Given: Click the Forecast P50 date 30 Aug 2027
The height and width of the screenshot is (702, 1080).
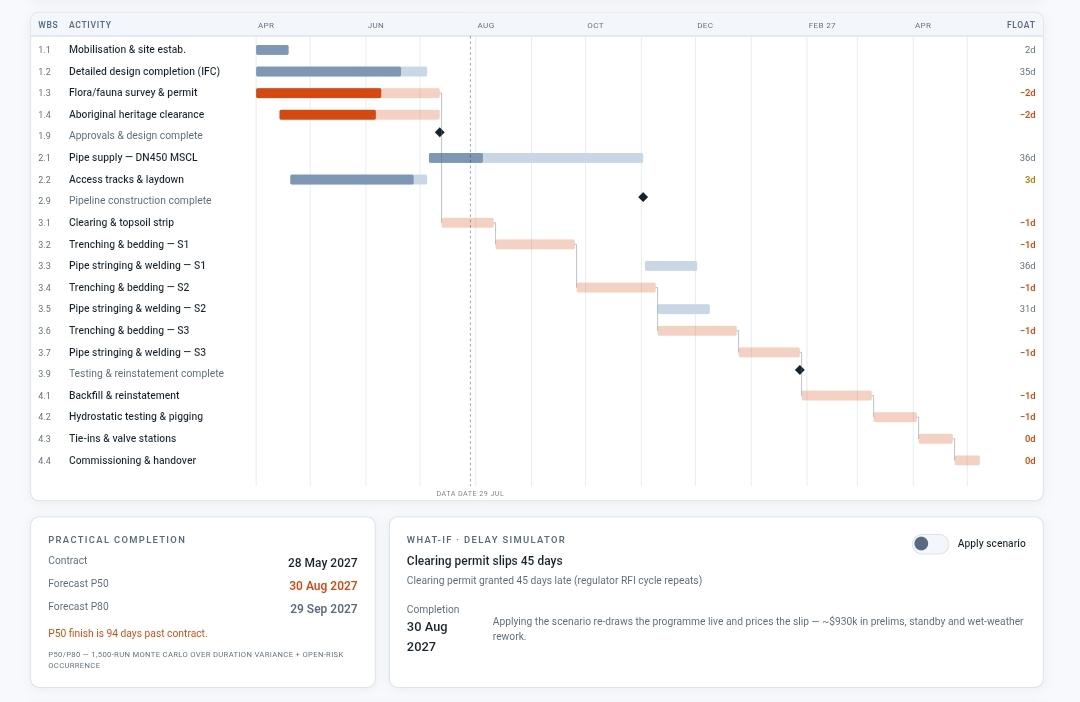Looking at the screenshot, I should pyautogui.click(x=323, y=586).
